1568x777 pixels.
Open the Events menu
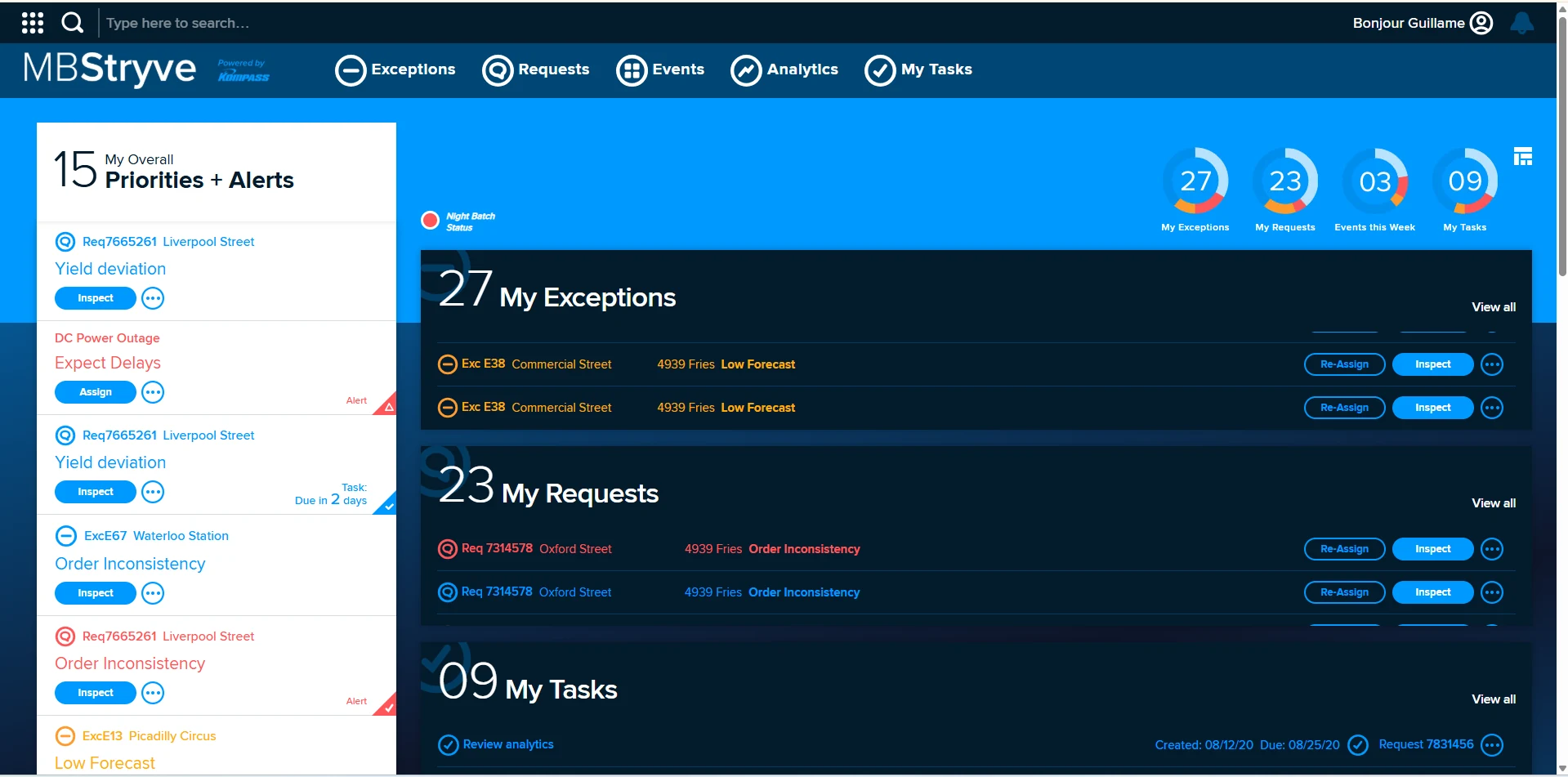point(660,70)
